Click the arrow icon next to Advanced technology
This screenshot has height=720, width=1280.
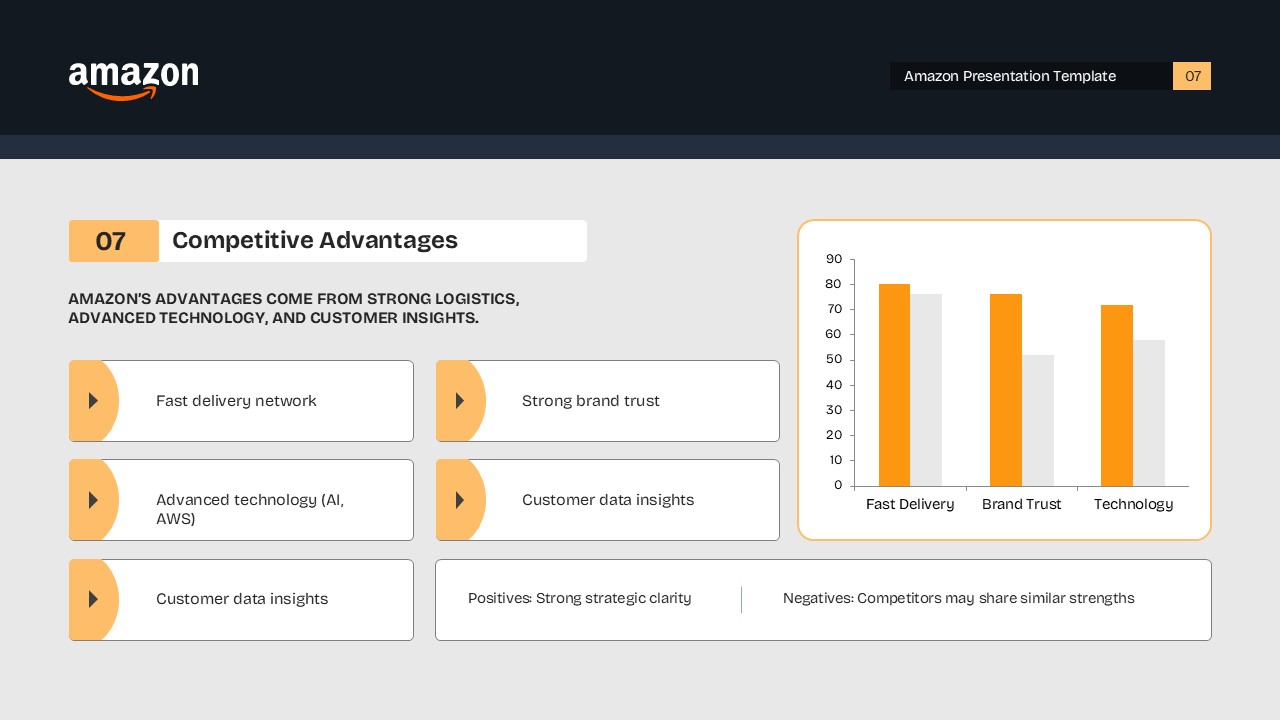[94, 500]
